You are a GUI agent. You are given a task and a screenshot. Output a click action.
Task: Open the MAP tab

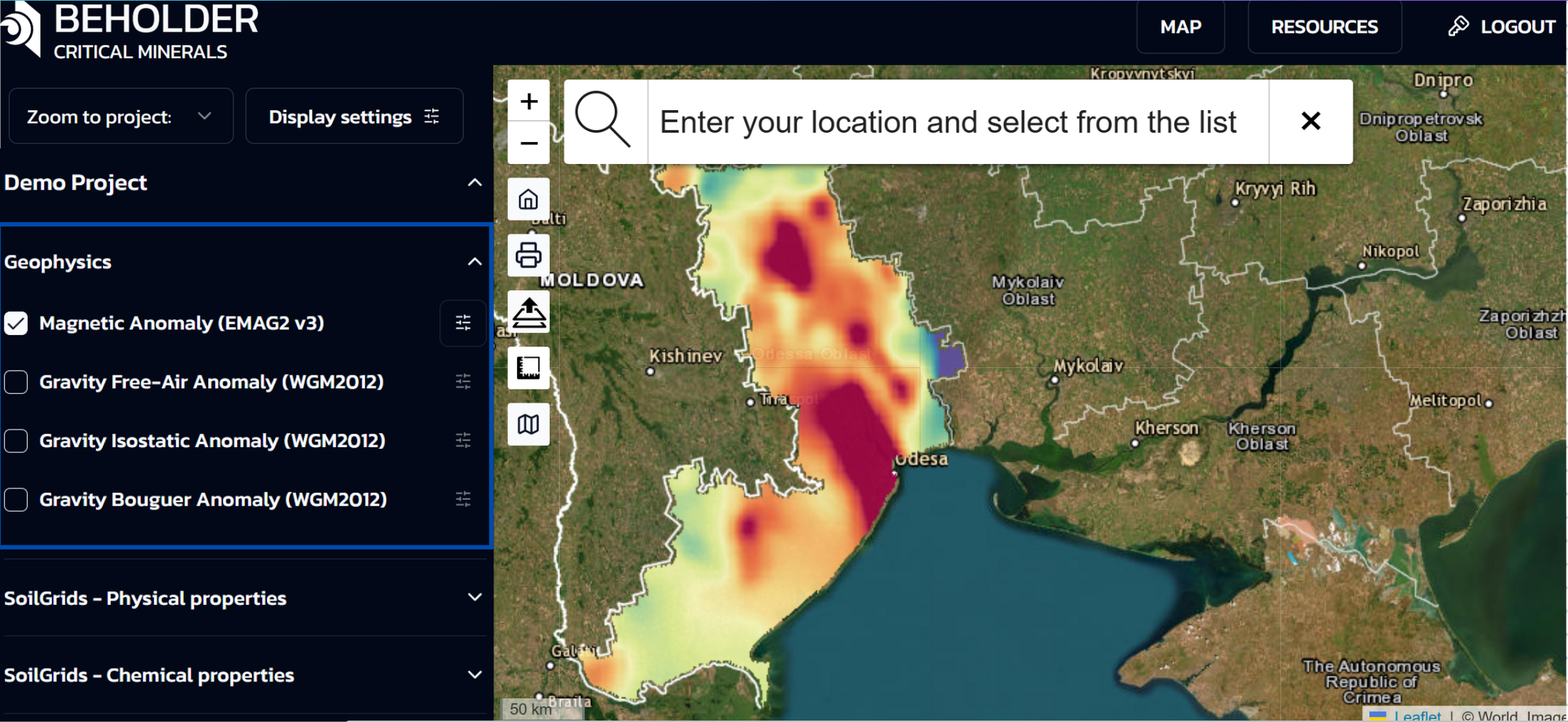pyautogui.click(x=1180, y=27)
